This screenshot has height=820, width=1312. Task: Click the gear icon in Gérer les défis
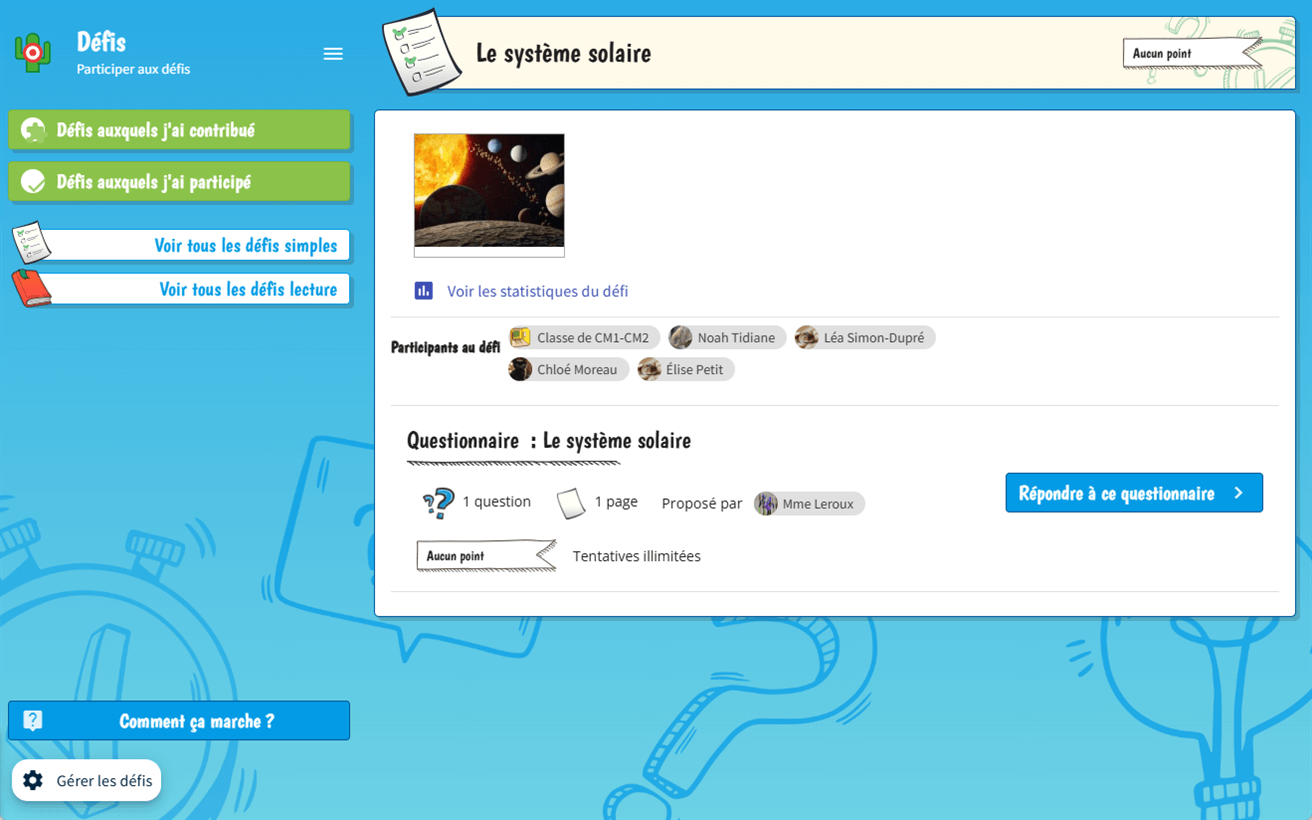(33, 781)
